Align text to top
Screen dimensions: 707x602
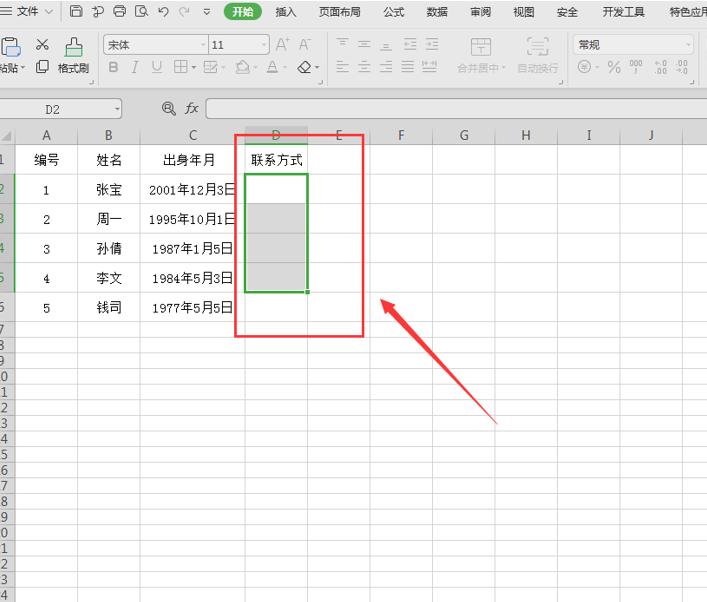click(342, 44)
